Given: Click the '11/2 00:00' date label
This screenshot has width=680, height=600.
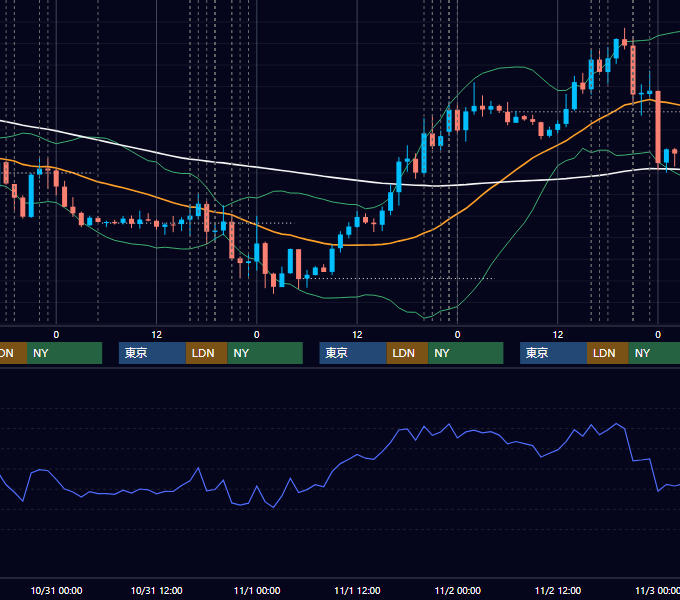Looking at the screenshot, I should [x=458, y=590].
